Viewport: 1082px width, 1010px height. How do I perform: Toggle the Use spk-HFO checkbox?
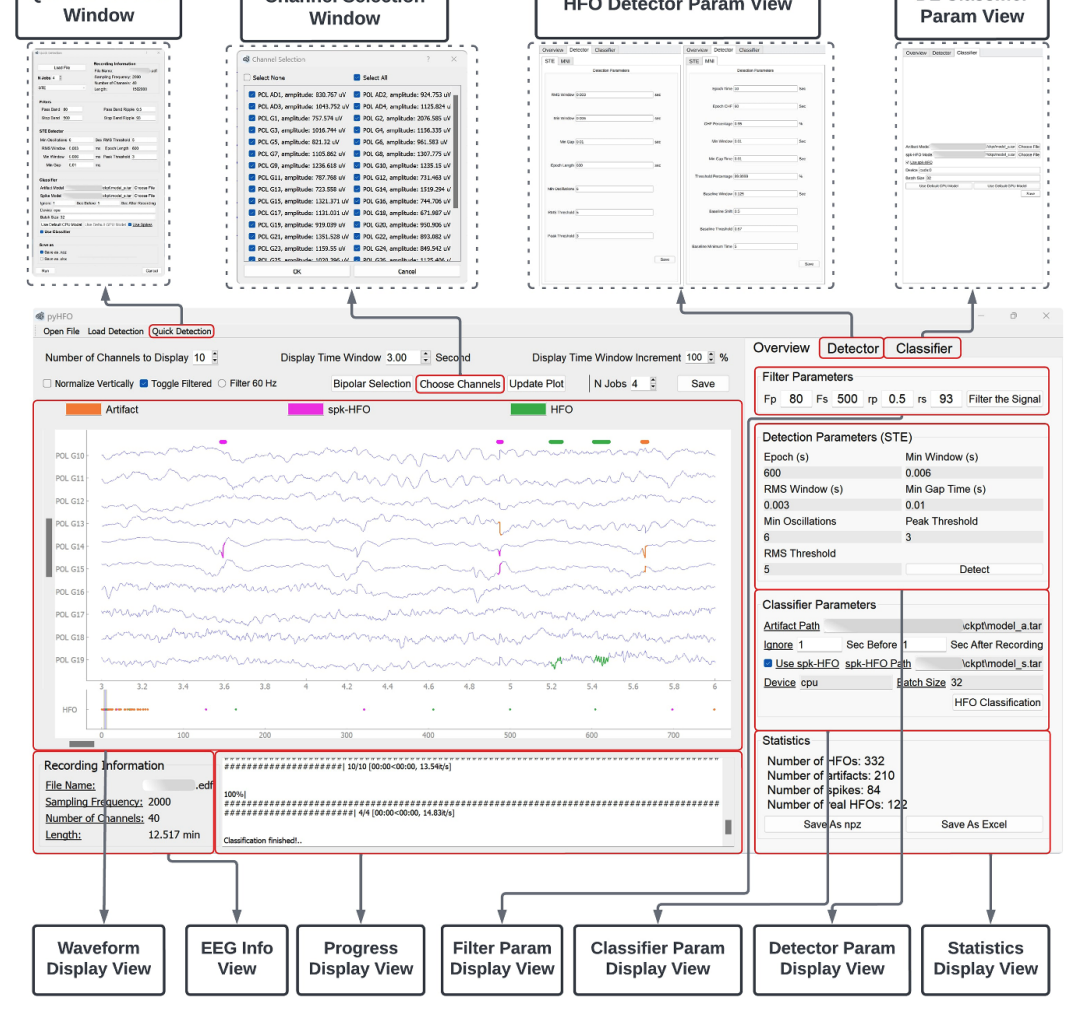(768, 663)
